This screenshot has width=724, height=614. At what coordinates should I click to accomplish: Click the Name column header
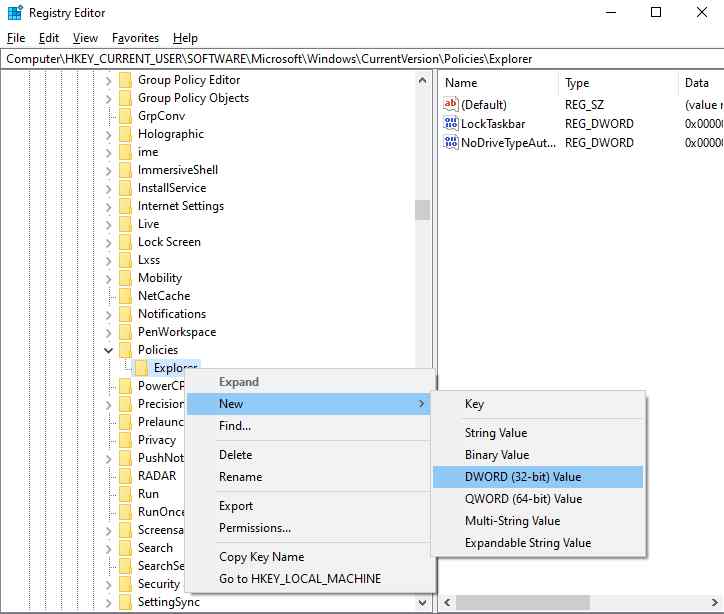498,83
